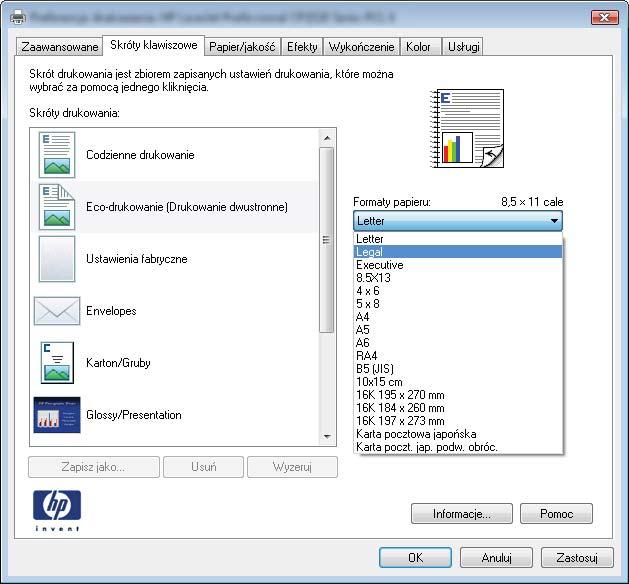This screenshot has height=584, width=629.
Task: Select 16K 195 x 270 mm
Action: (458, 395)
